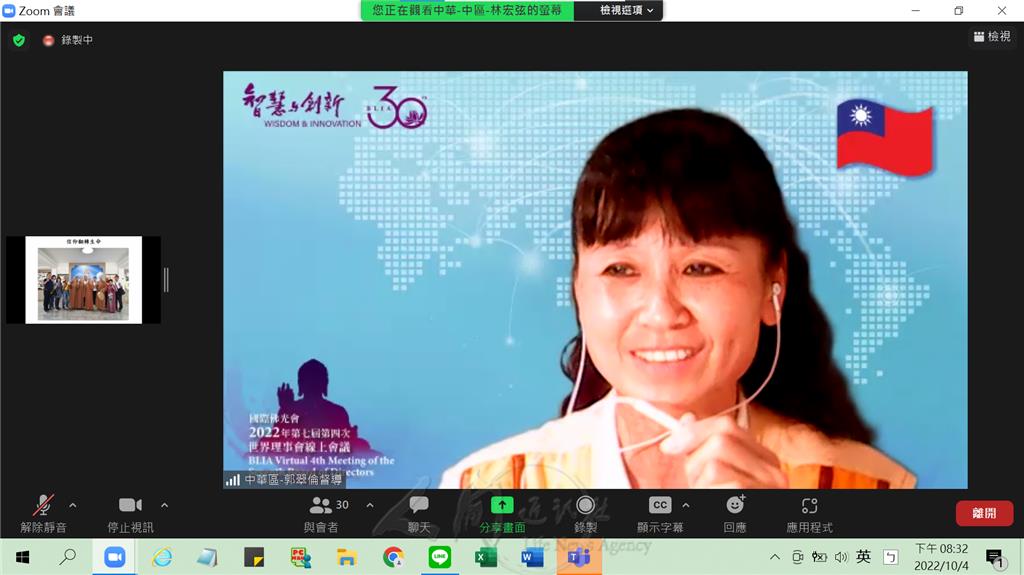Open Windows search magnifier in taskbar
The width and height of the screenshot is (1024, 575).
[x=67, y=557]
